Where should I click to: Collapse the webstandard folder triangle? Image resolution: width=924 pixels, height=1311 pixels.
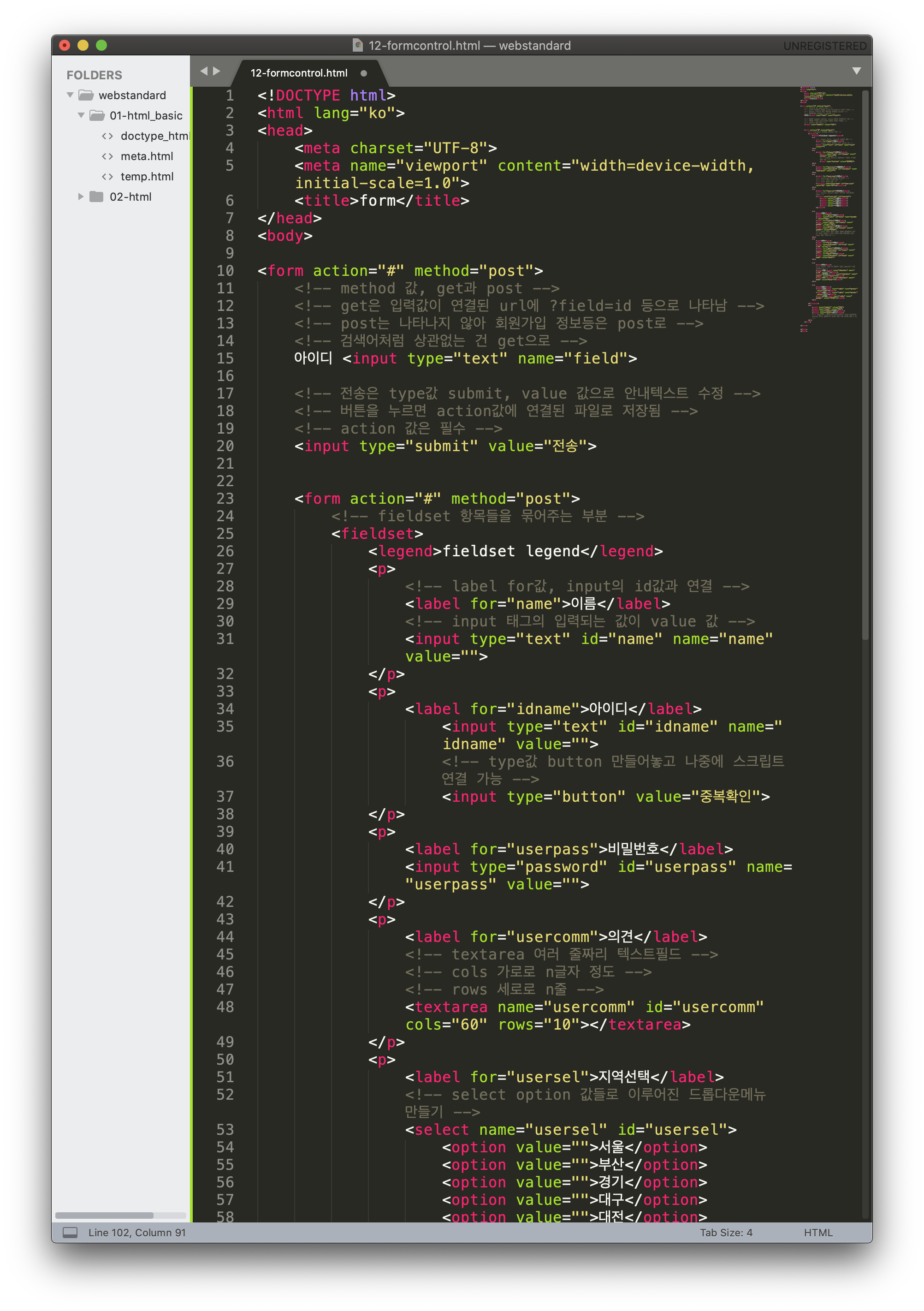click(x=70, y=95)
